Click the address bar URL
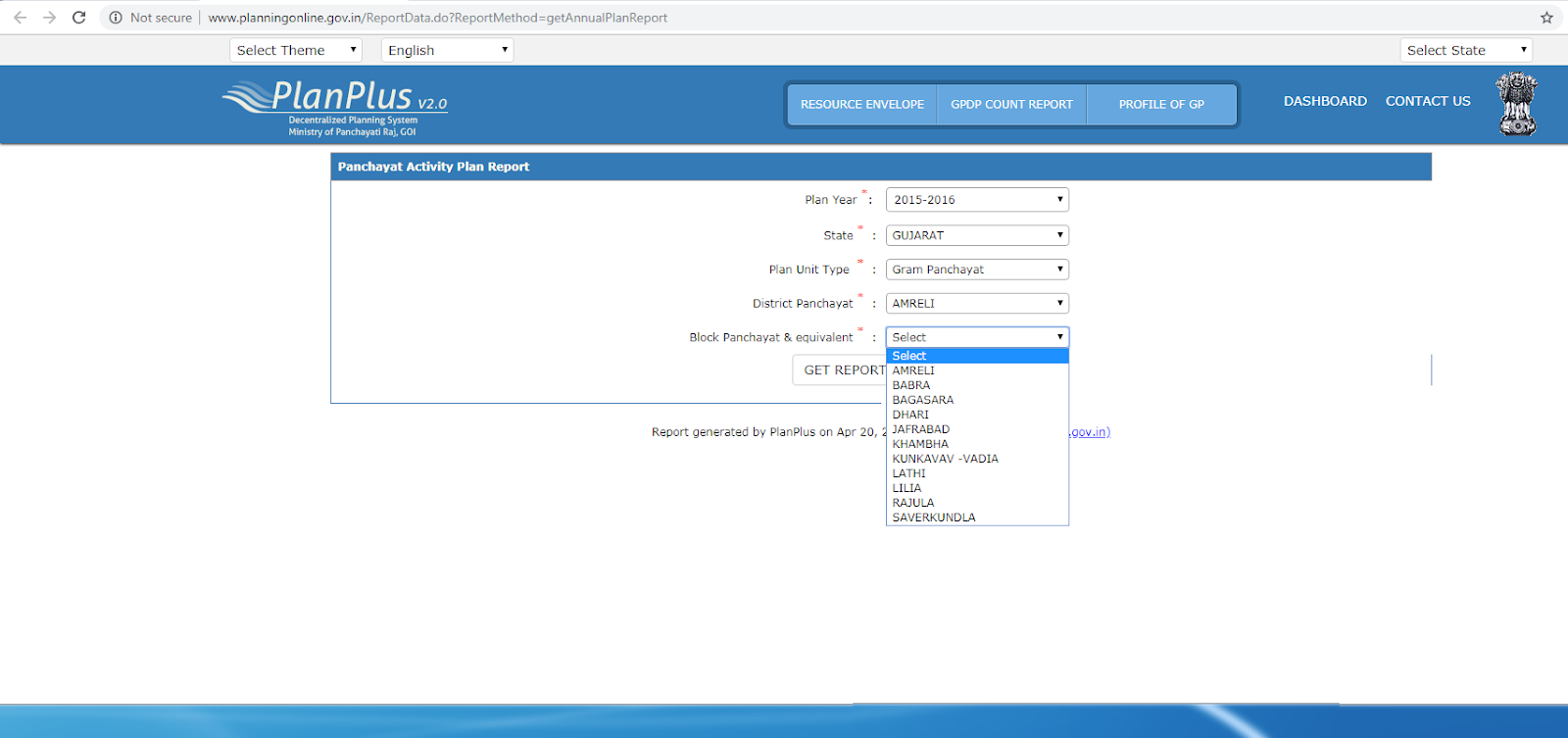 coord(438,18)
